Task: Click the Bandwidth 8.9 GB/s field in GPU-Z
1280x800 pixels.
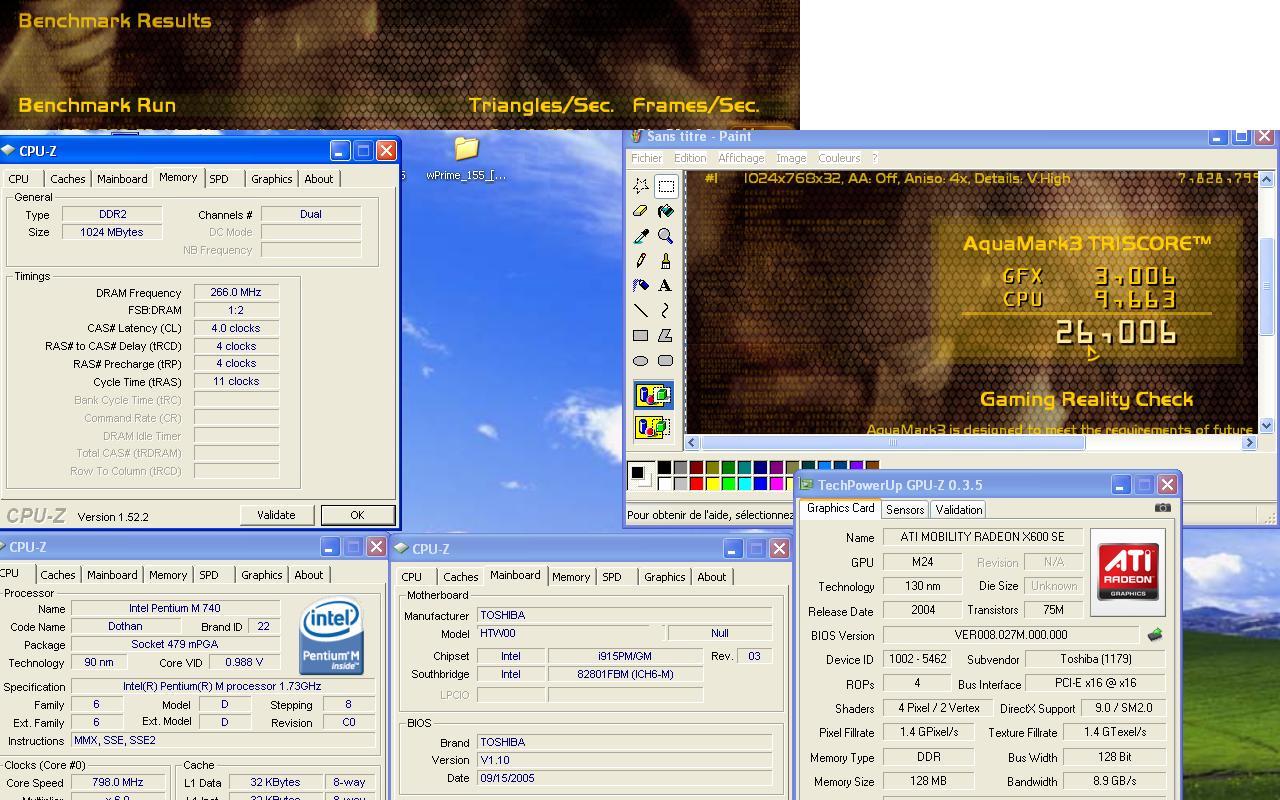Action: point(1114,781)
